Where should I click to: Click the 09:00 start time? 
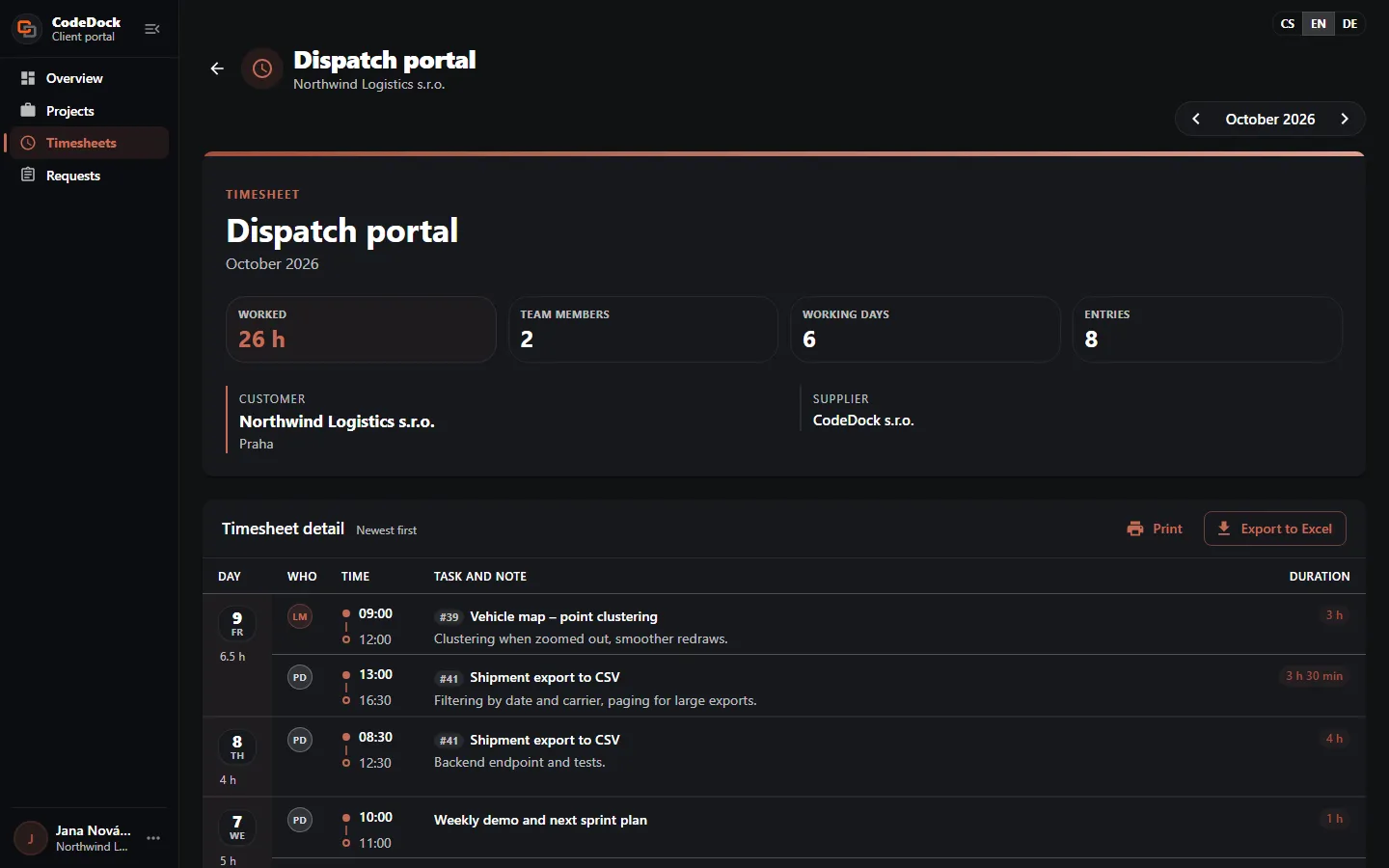(375, 613)
